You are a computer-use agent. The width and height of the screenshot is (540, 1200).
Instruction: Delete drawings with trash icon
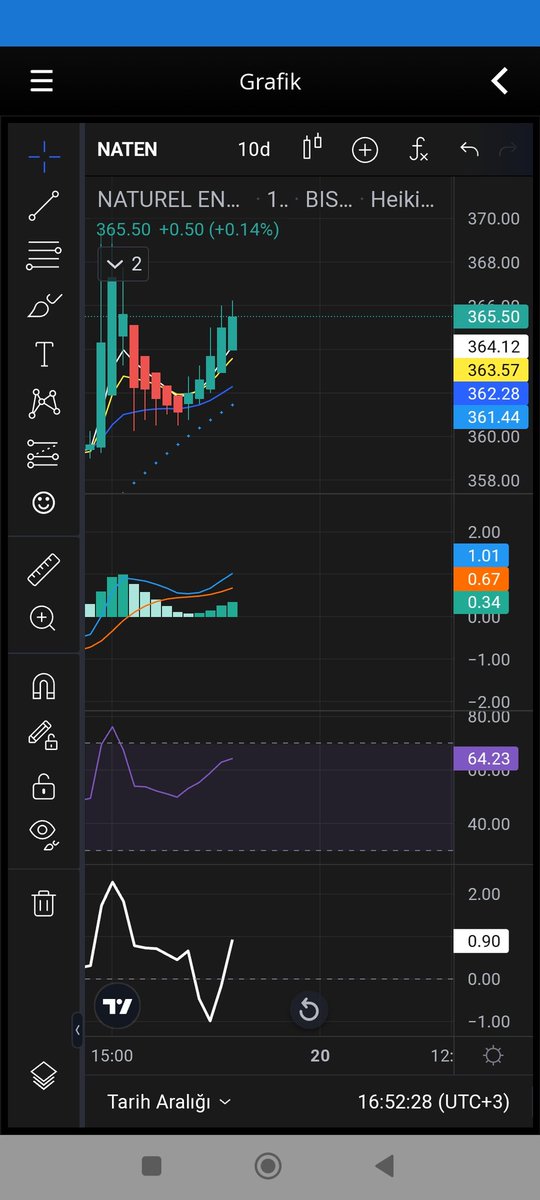click(43, 904)
